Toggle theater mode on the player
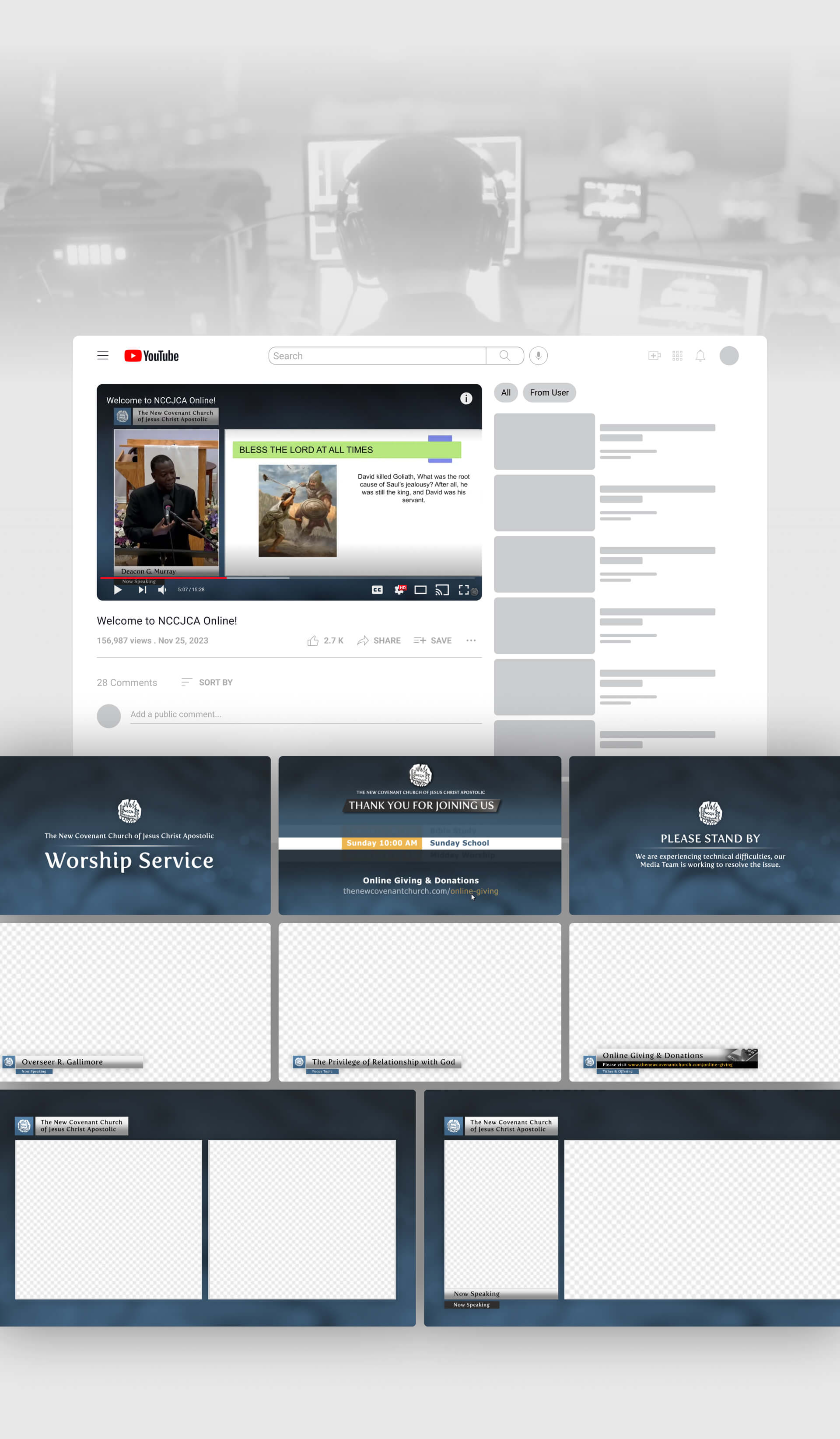Image resolution: width=840 pixels, height=1439 pixels. point(420,590)
